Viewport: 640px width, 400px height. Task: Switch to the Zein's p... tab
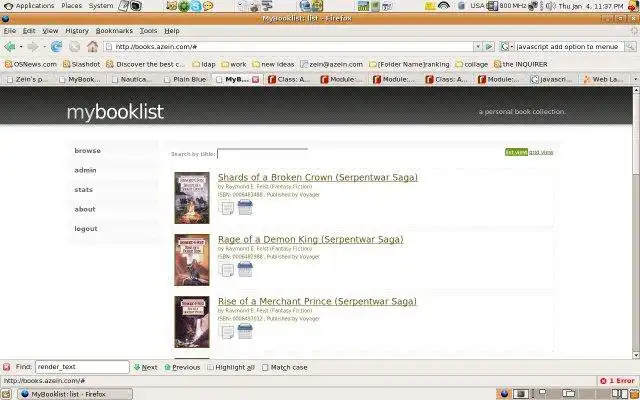[x=27, y=80]
